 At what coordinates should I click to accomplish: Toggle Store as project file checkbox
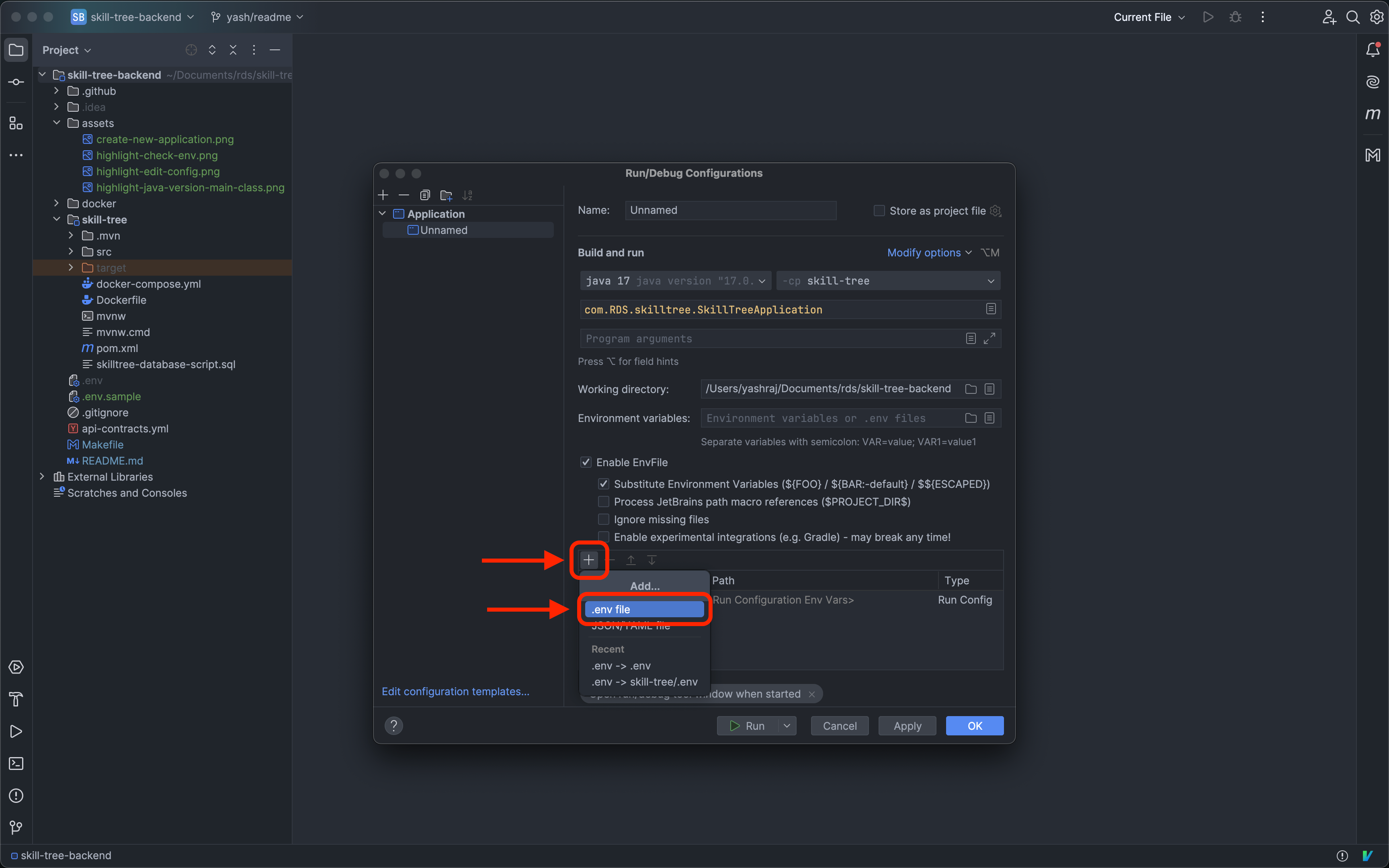tap(879, 211)
